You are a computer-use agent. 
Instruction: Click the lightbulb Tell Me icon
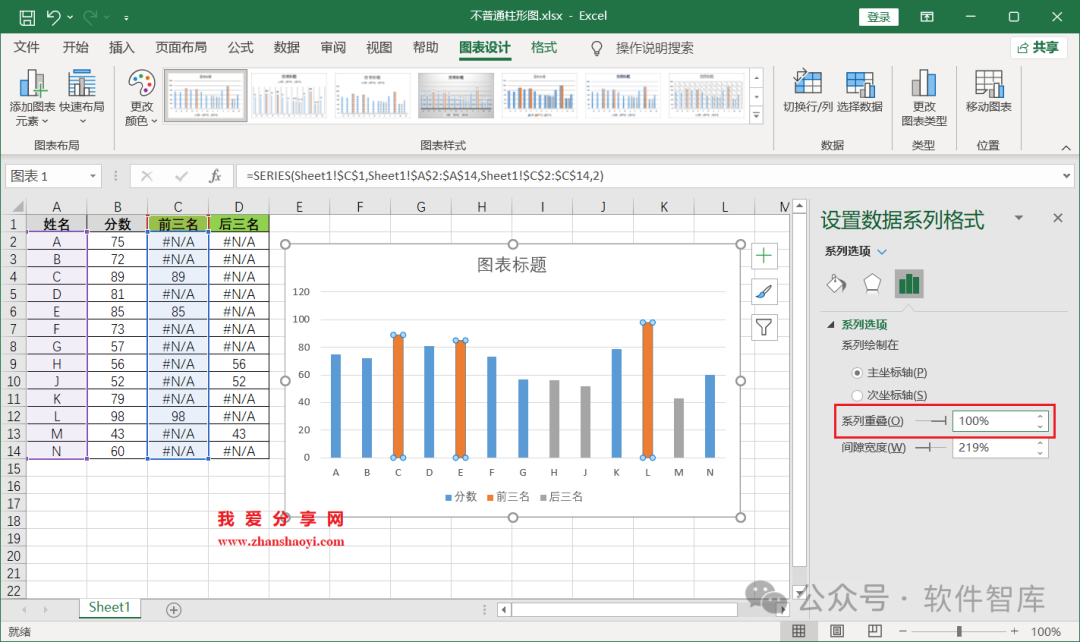[596, 48]
